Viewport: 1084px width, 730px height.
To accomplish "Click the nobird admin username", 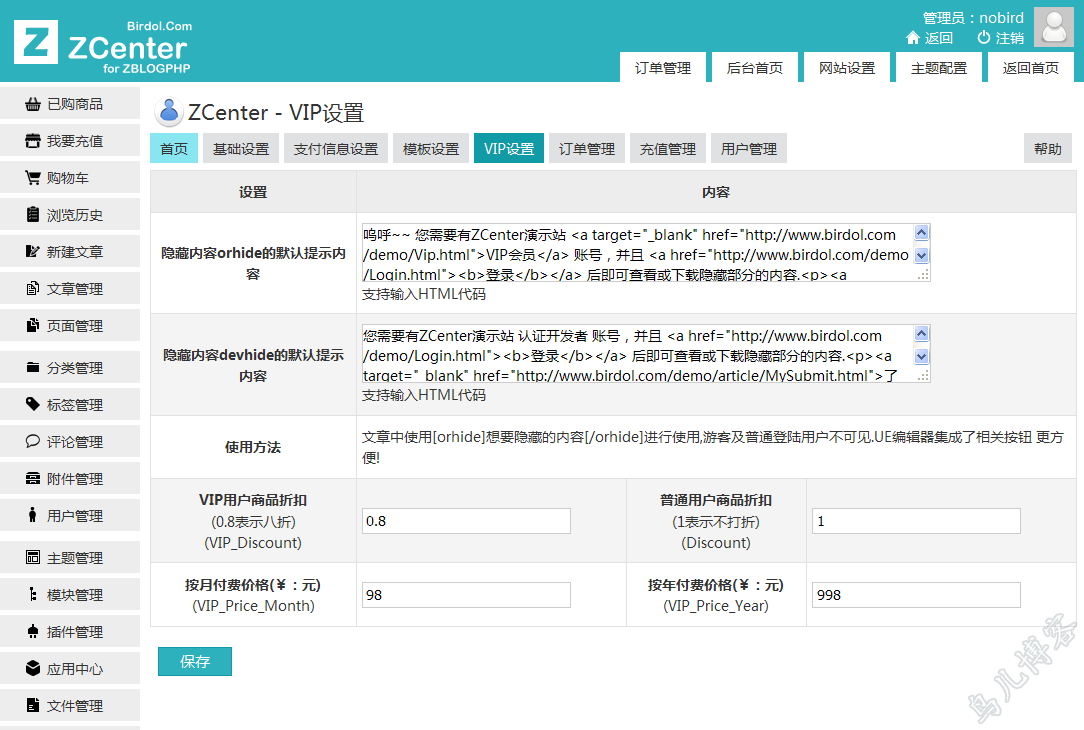I will [x=1002, y=18].
